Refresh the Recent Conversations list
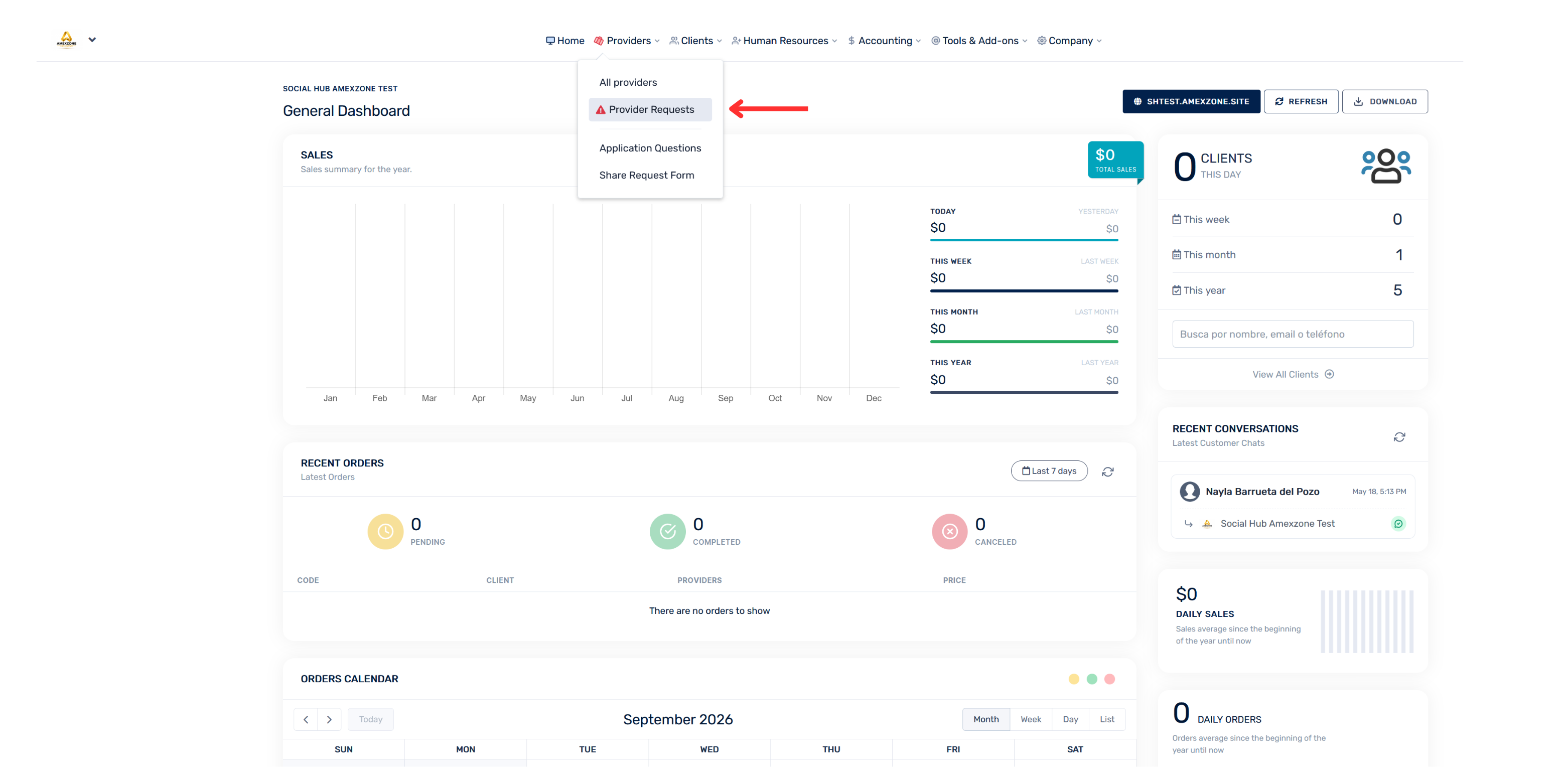This screenshot has width=1568, height=784. click(1399, 437)
